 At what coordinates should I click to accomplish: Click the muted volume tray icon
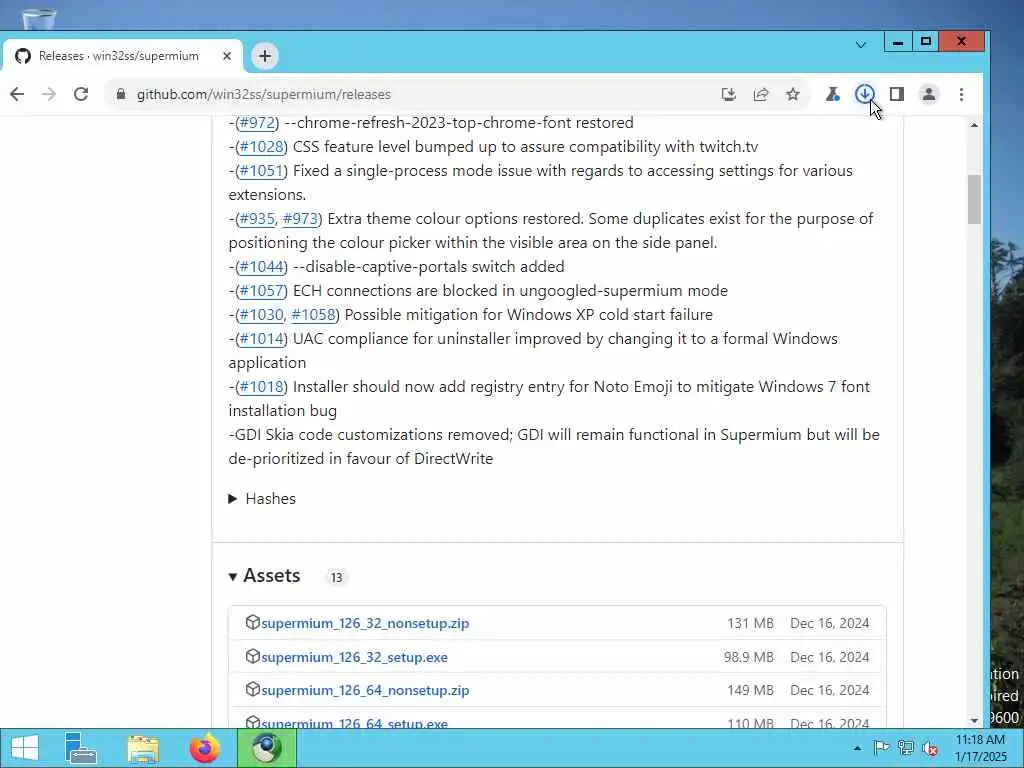931,748
